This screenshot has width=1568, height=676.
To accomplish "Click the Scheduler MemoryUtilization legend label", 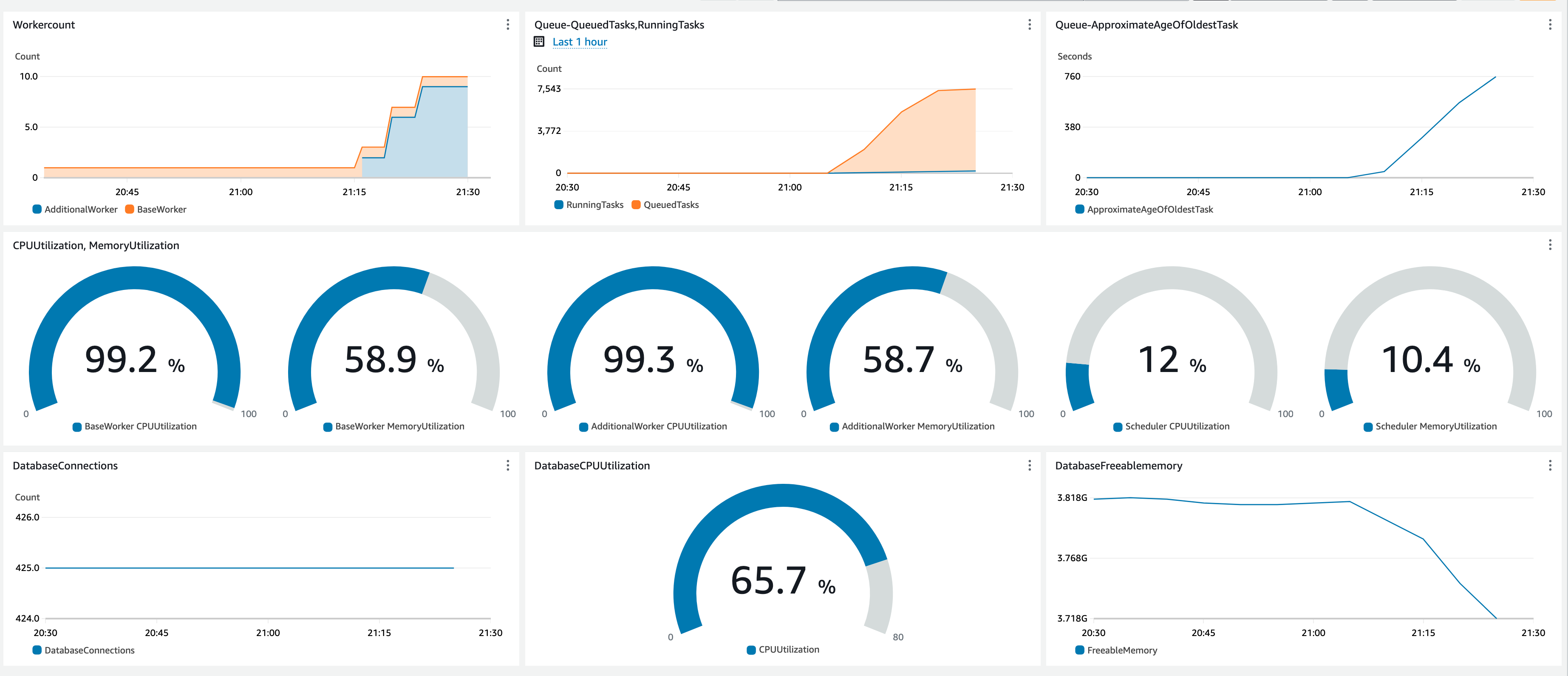I will 1435,426.
